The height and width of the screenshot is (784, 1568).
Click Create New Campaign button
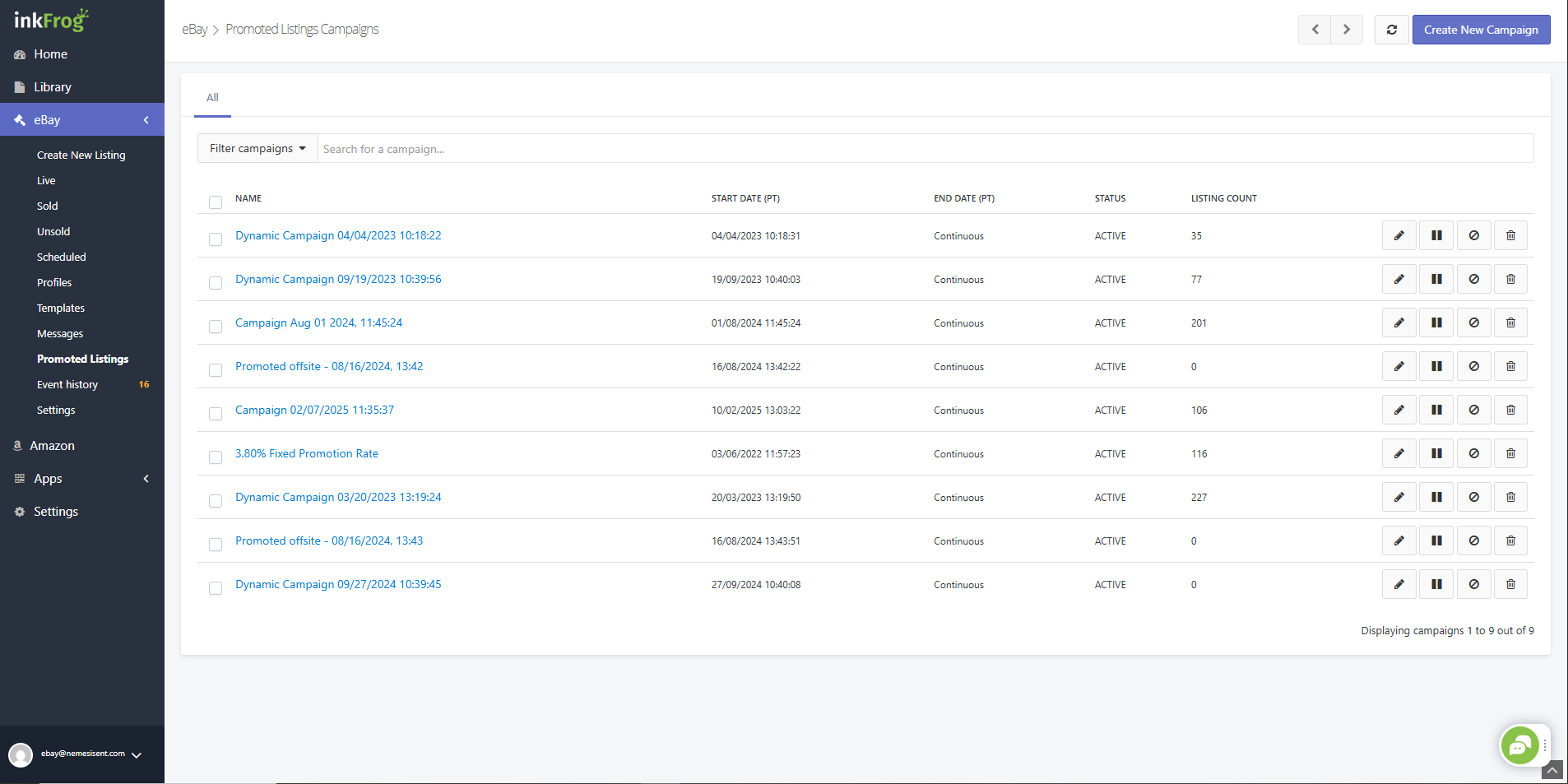click(1481, 30)
